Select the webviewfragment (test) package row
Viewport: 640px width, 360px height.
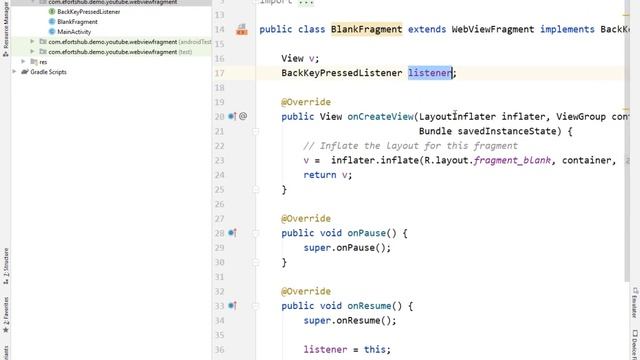click(111, 52)
